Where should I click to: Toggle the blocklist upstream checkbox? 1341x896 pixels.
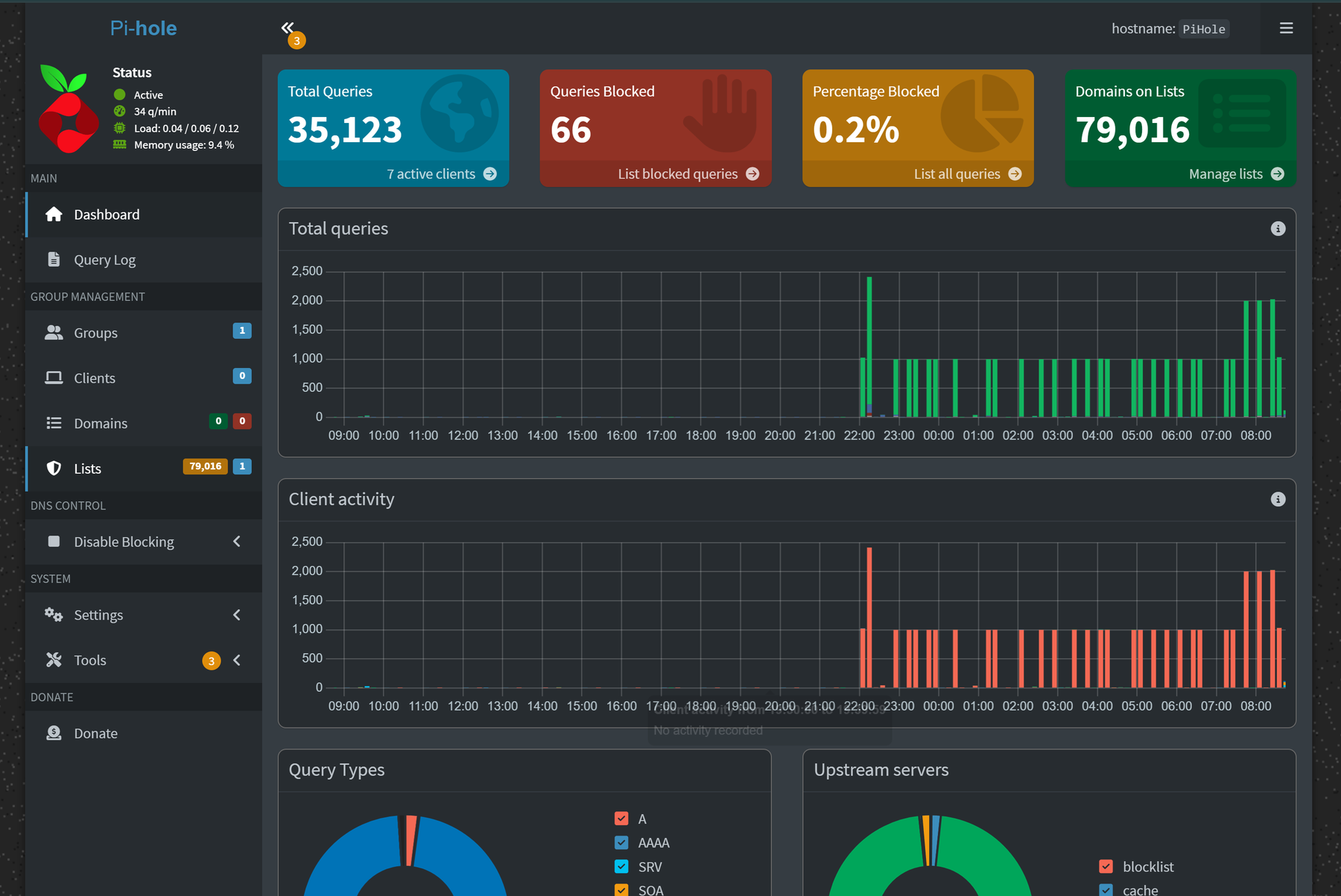1106,866
